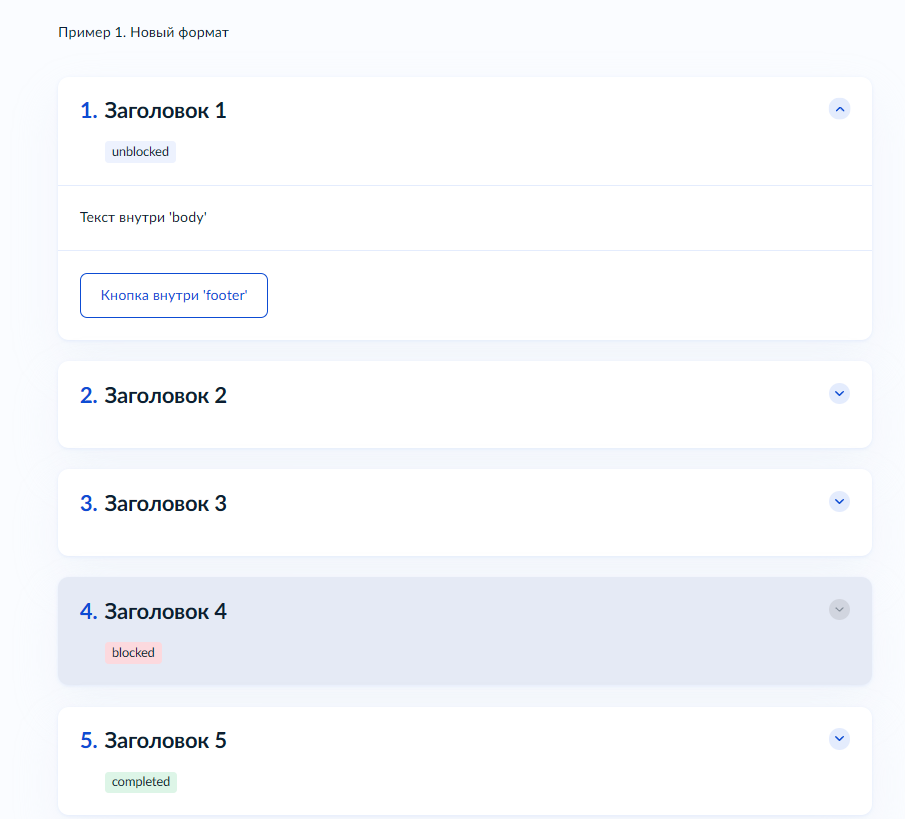Click the 'unblocked' status badge
The height and width of the screenshot is (819, 905).
click(140, 152)
